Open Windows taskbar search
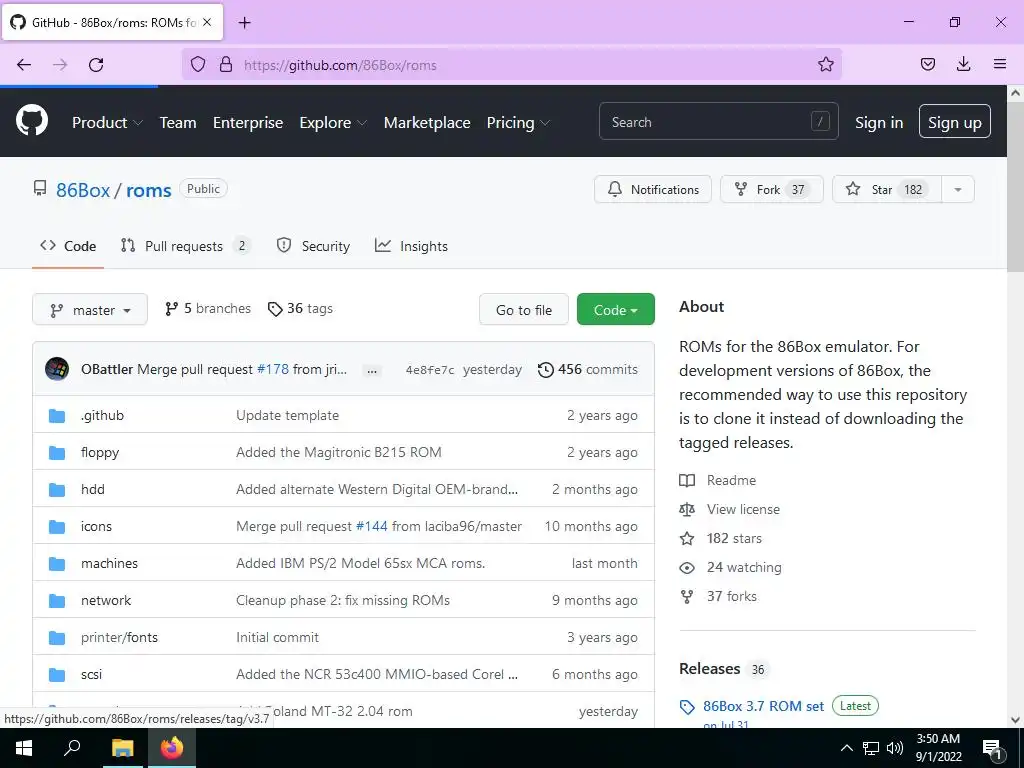This screenshot has height=768, width=1024. tap(72, 748)
